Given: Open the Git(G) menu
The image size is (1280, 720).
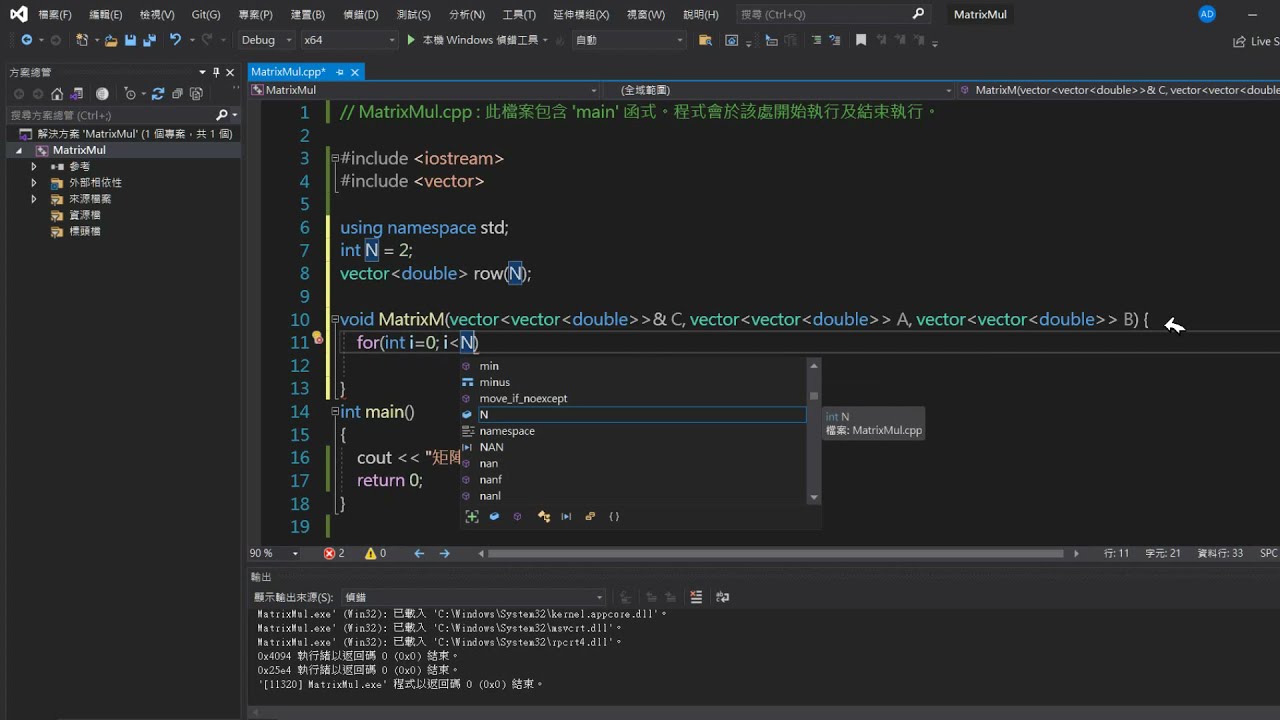Looking at the screenshot, I should coord(205,15).
